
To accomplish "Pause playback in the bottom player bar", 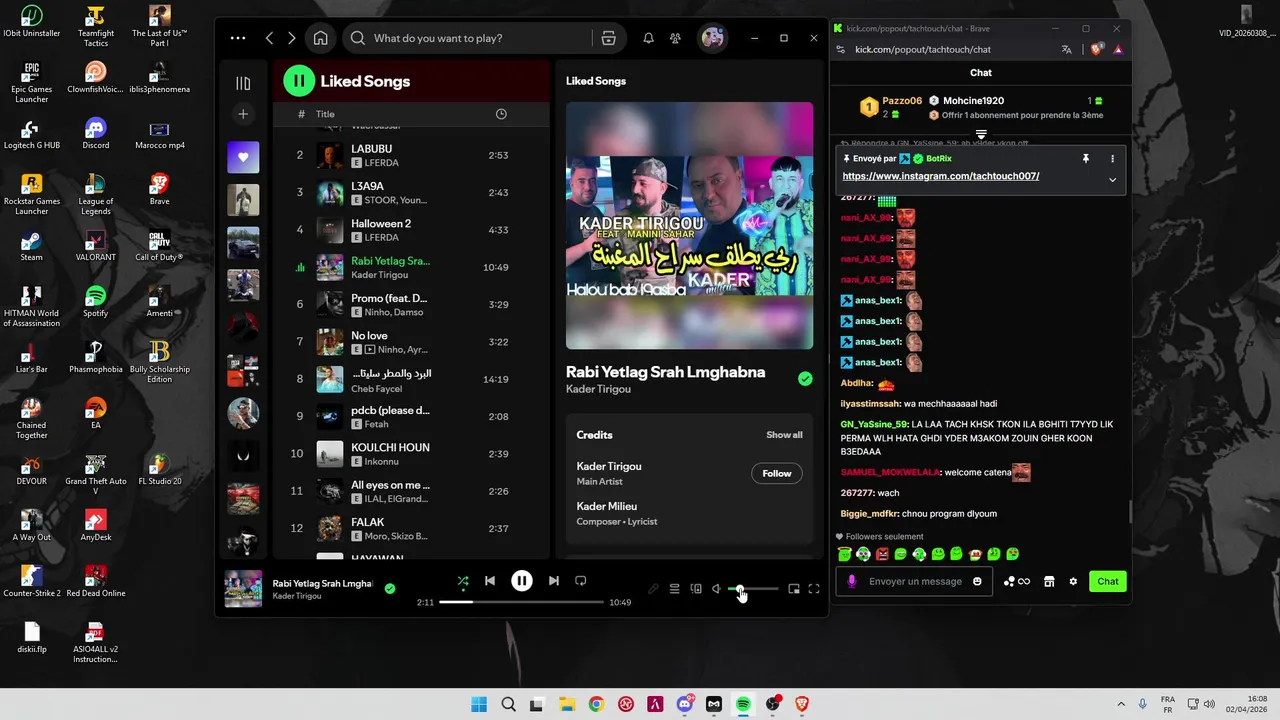I will [522, 581].
